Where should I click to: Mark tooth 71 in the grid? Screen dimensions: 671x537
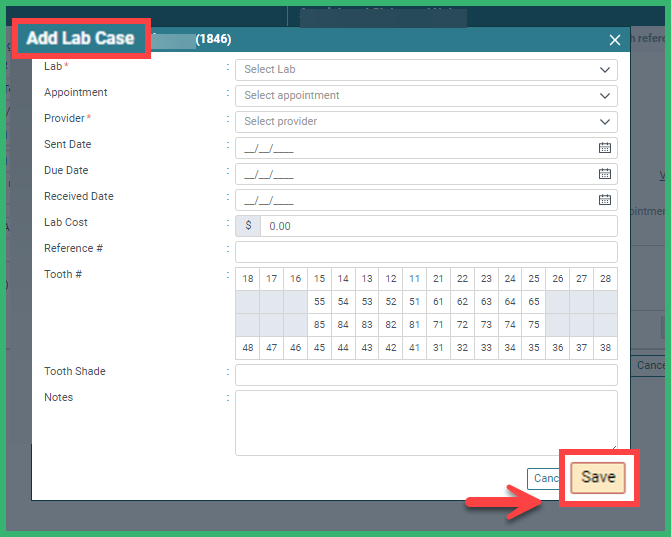438,325
